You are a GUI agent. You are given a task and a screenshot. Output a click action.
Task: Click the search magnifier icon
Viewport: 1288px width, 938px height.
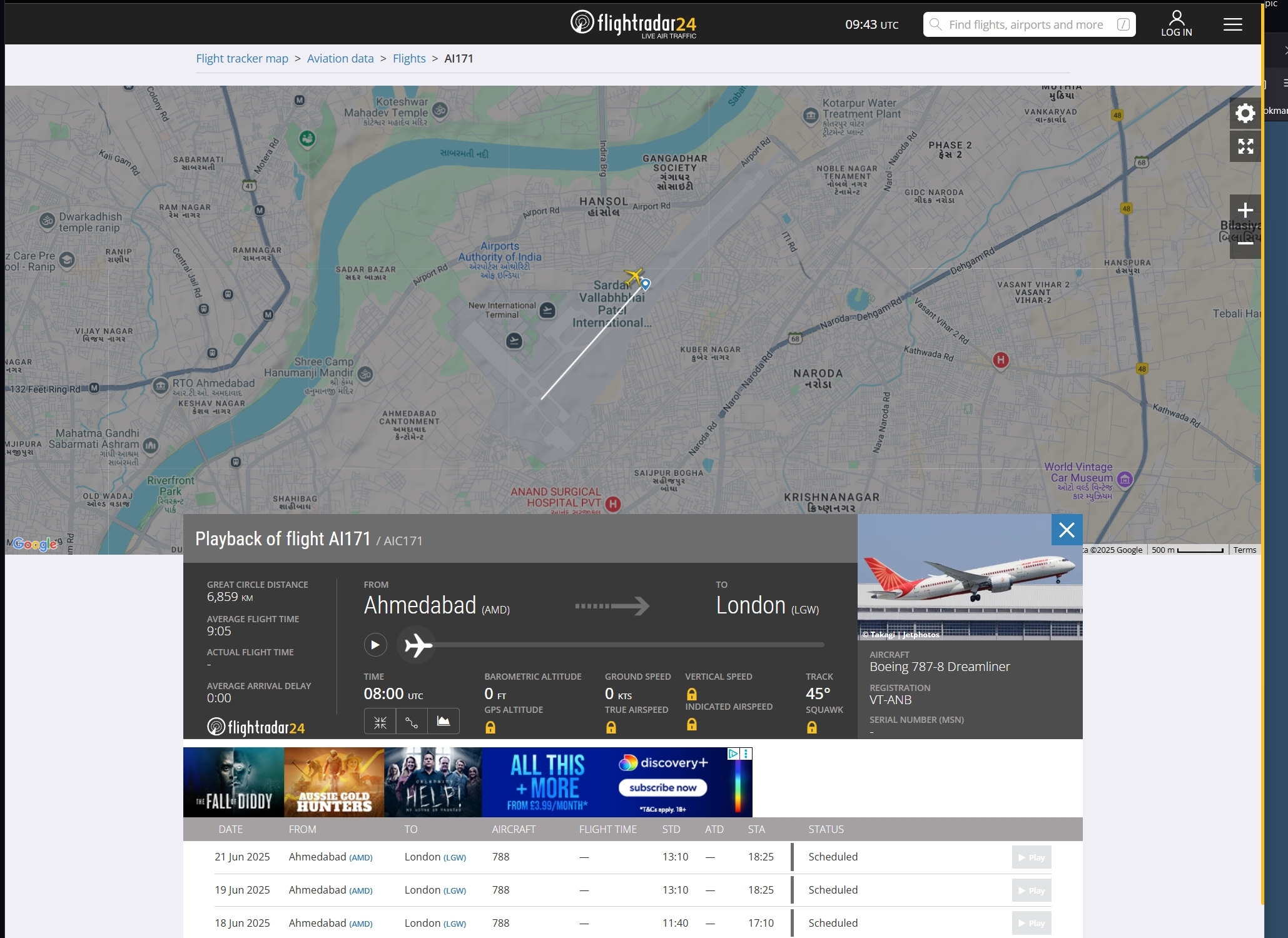(x=935, y=24)
